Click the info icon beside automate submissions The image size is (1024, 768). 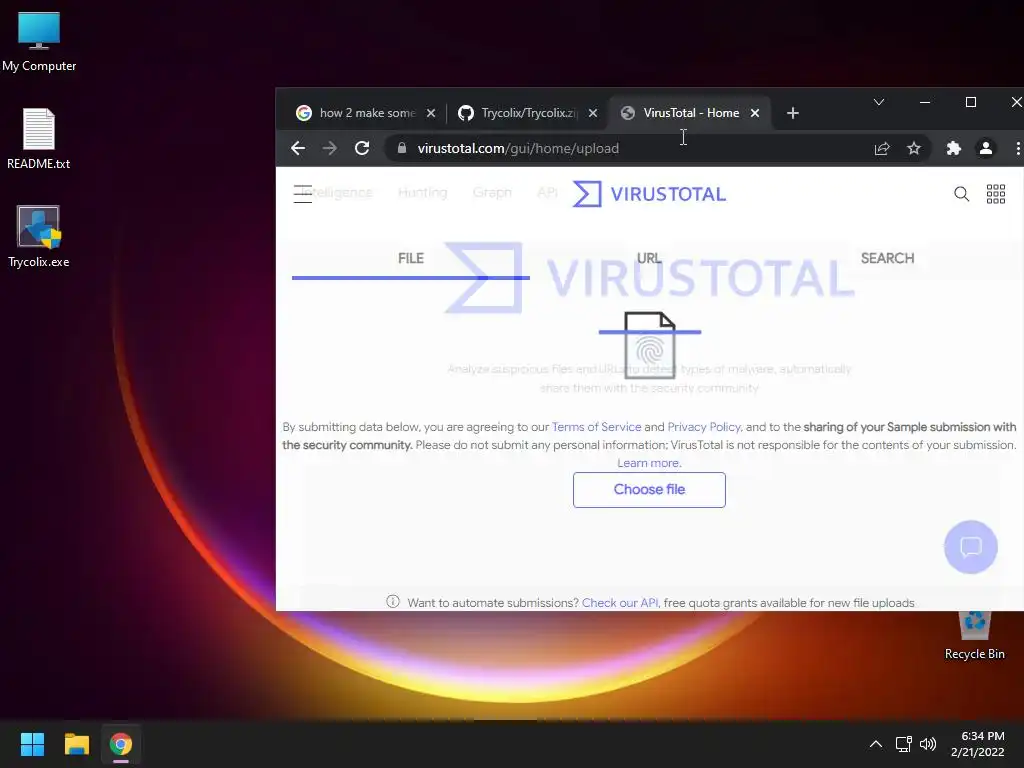392,601
